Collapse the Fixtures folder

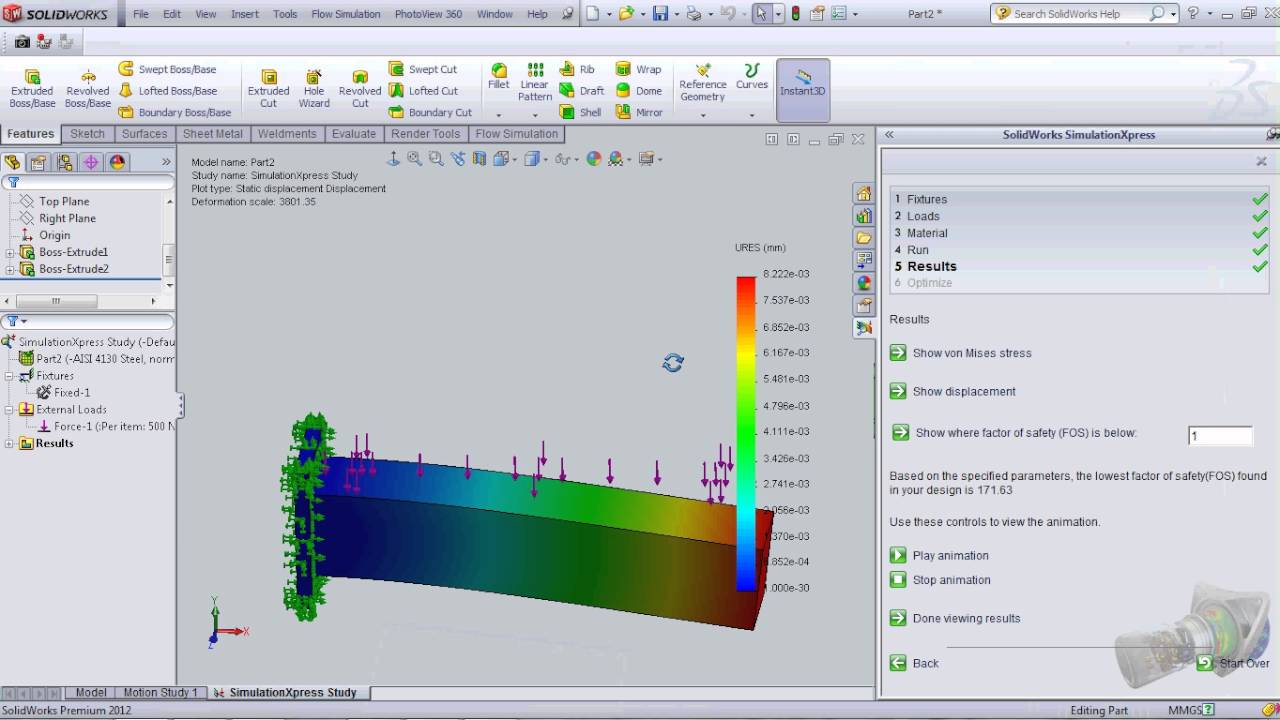(10, 376)
